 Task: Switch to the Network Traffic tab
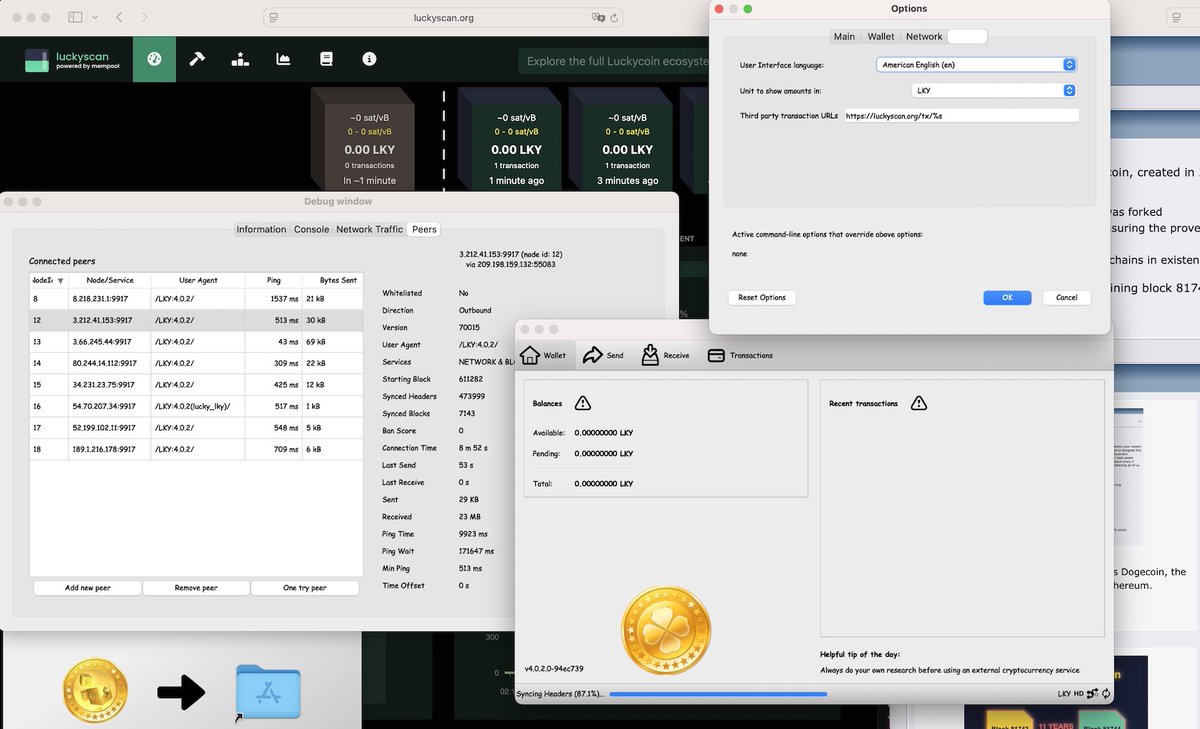[x=369, y=229]
